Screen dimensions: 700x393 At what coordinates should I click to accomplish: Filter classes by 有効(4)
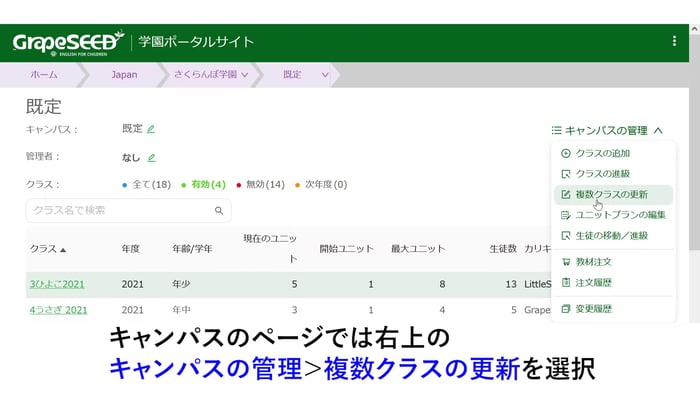tap(204, 184)
